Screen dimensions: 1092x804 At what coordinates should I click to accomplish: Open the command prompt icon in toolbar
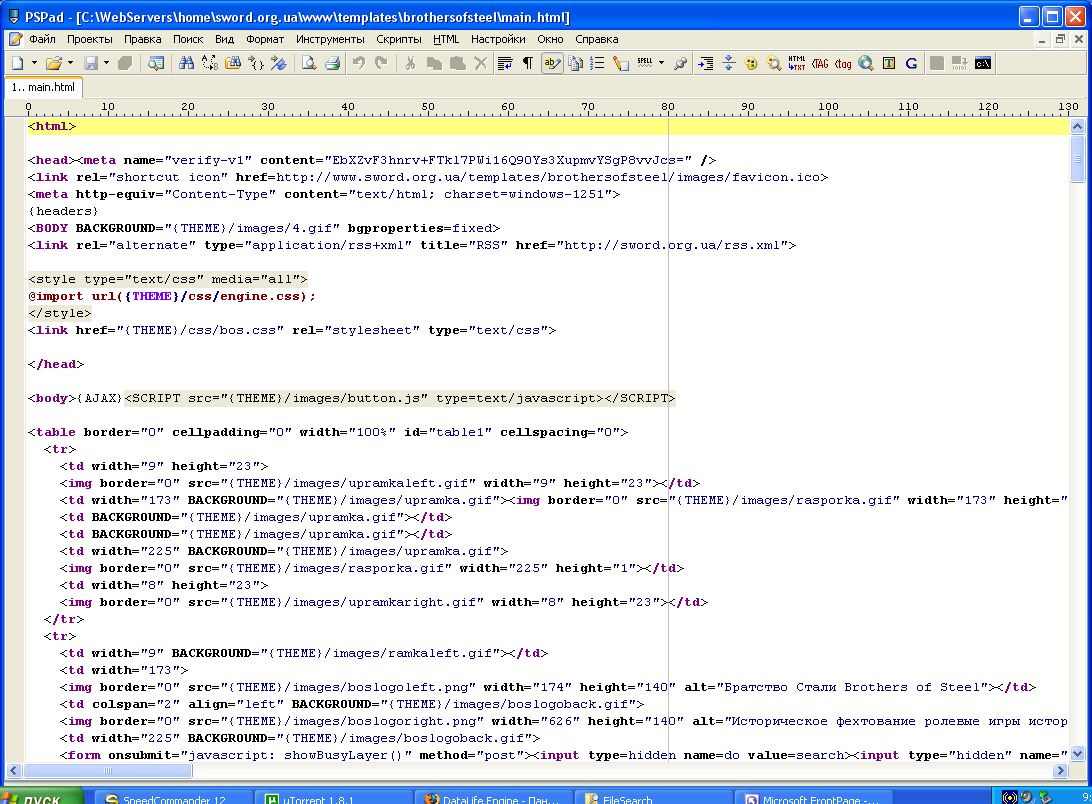pos(983,63)
